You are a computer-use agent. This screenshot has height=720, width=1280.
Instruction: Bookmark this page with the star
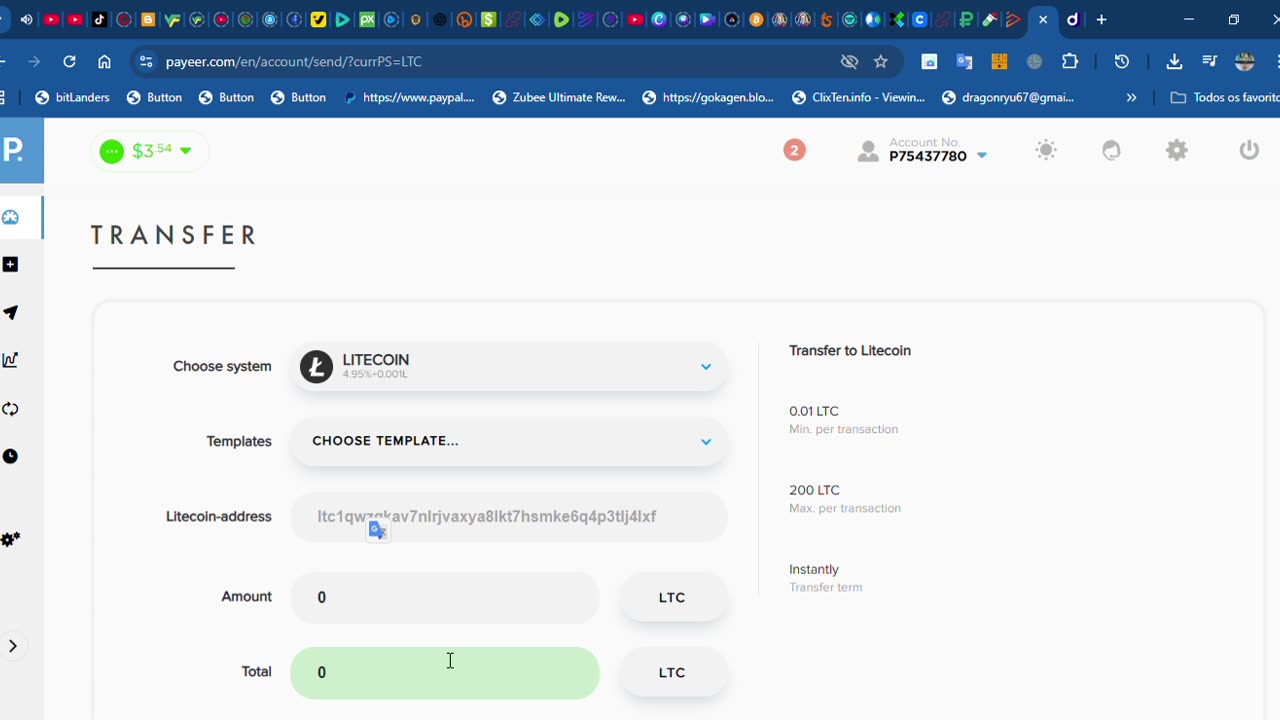[x=881, y=61]
